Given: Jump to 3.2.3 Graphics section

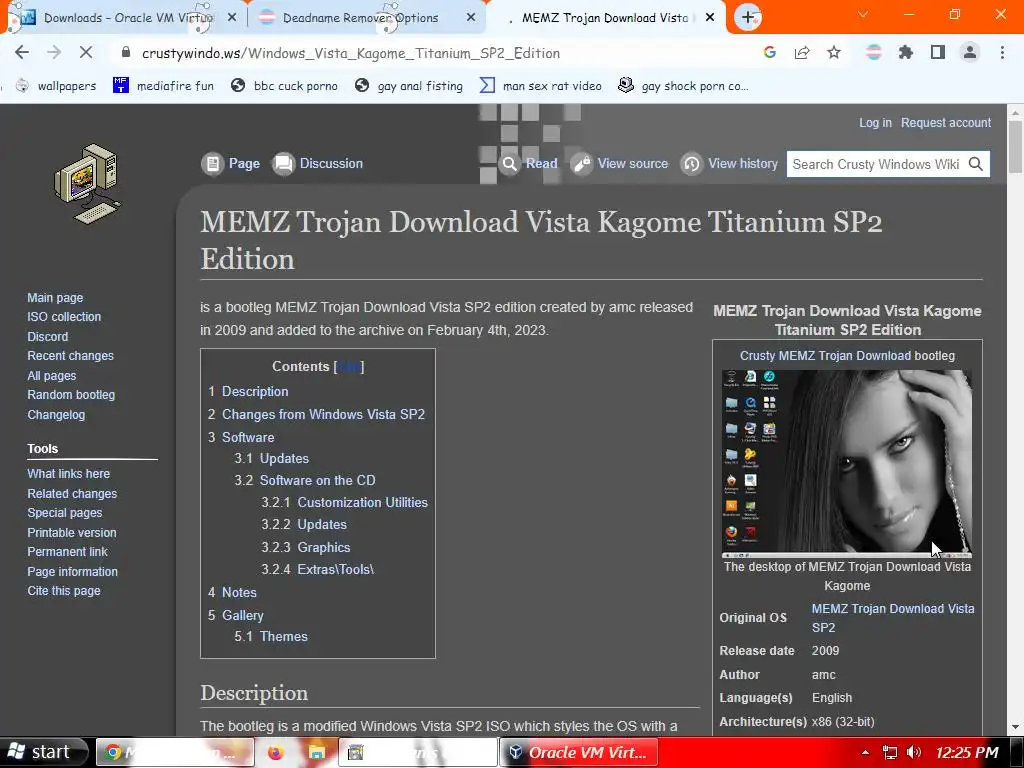Looking at the screenshot, I should 306,547.
